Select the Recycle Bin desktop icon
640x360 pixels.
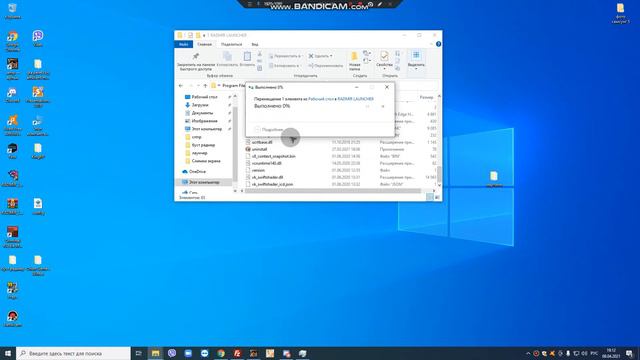tap(12, 11)
